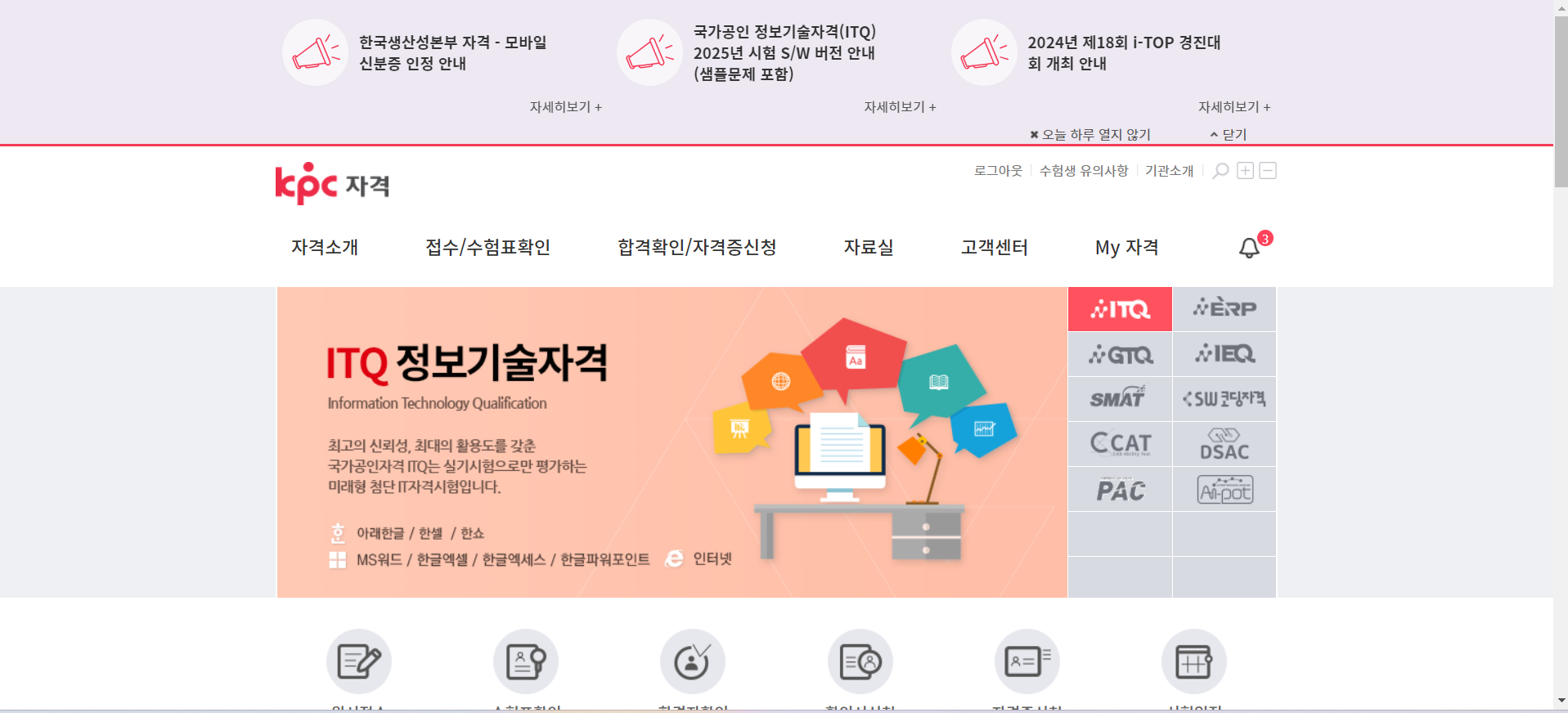This screenshot has width=1568, height=713.
Task: Open the 2024년 제18회 i-TOP 경진대회 notice text
Action: tap(1124, 52)
